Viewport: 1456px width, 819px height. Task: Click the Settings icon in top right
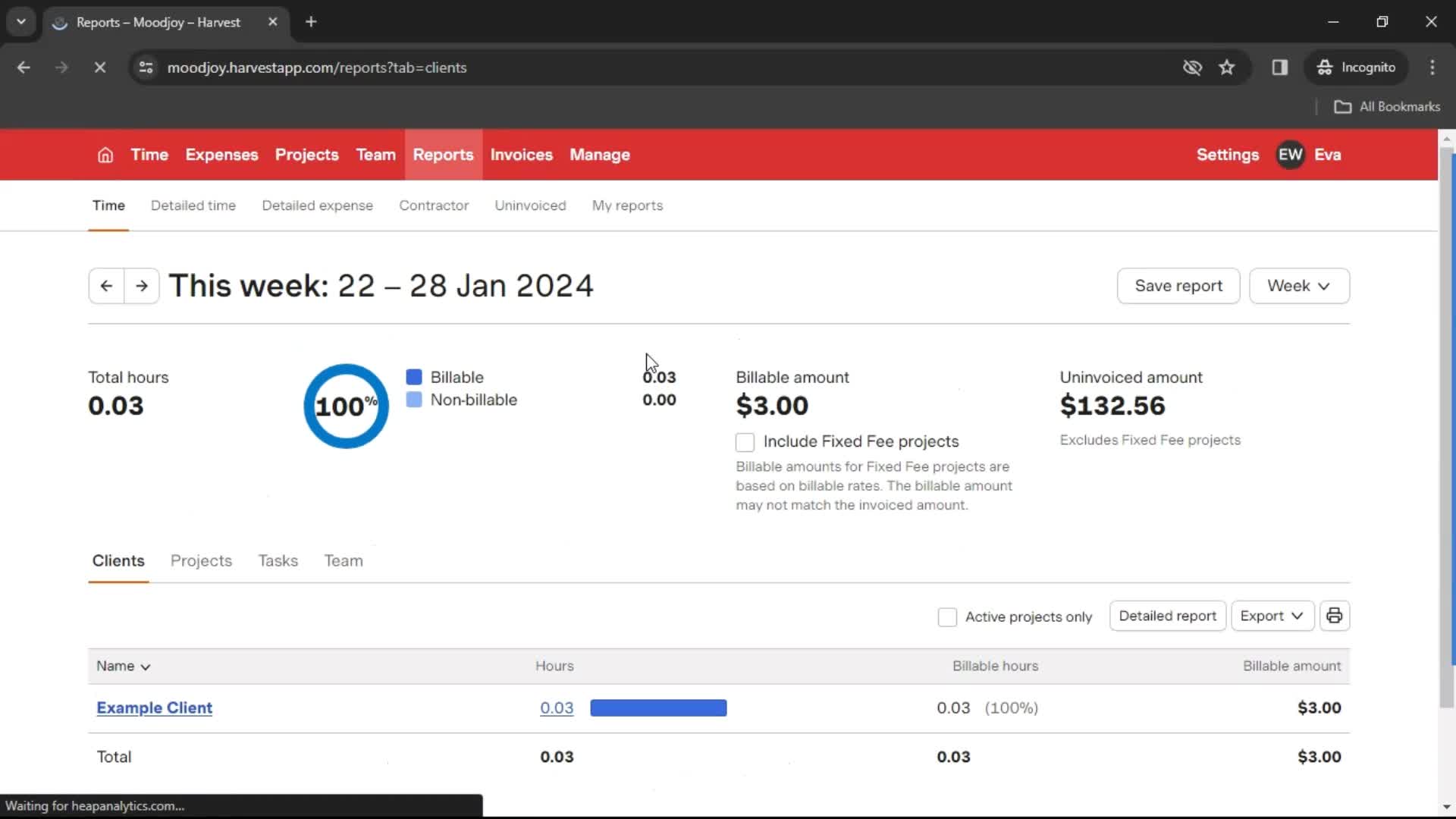pos(1228,155)
